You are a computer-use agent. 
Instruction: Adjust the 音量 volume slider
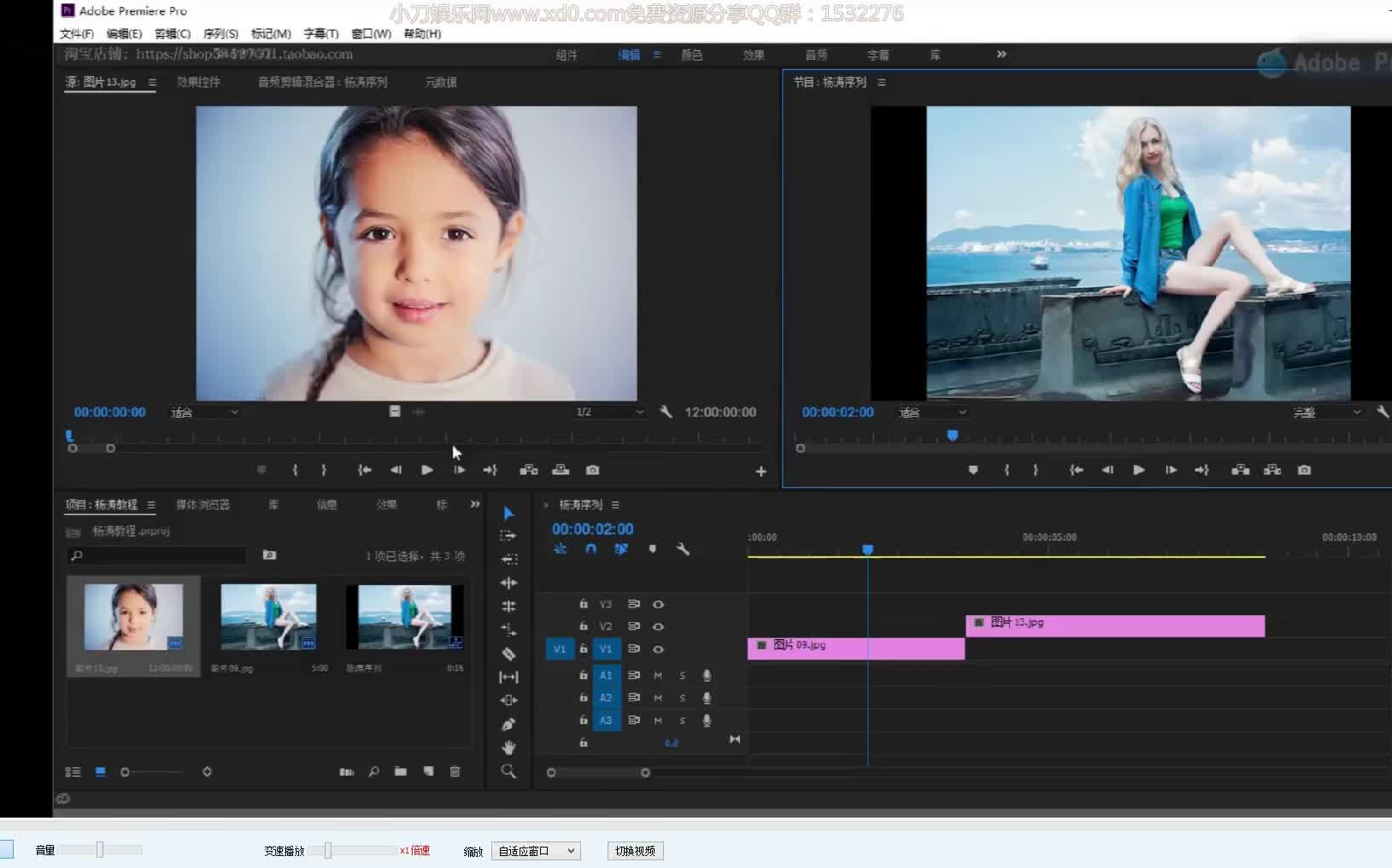coord(100,849)
